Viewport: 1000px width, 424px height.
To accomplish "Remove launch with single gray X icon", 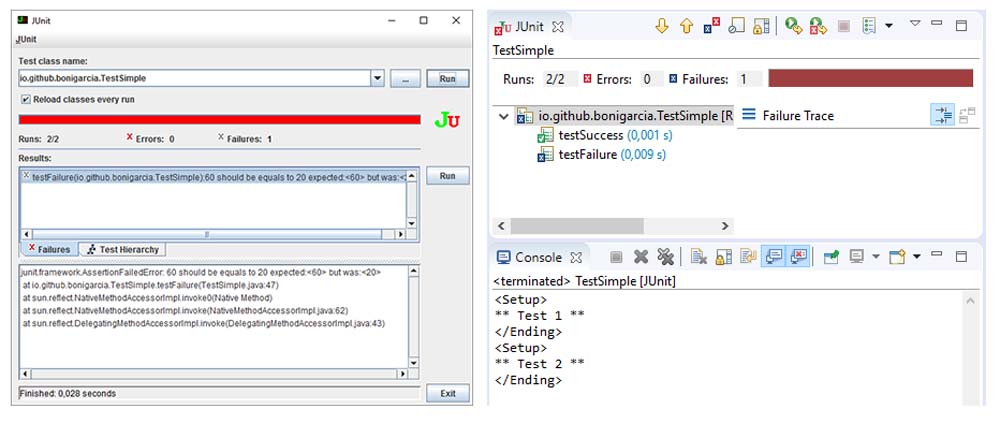I will pos(640,257).
